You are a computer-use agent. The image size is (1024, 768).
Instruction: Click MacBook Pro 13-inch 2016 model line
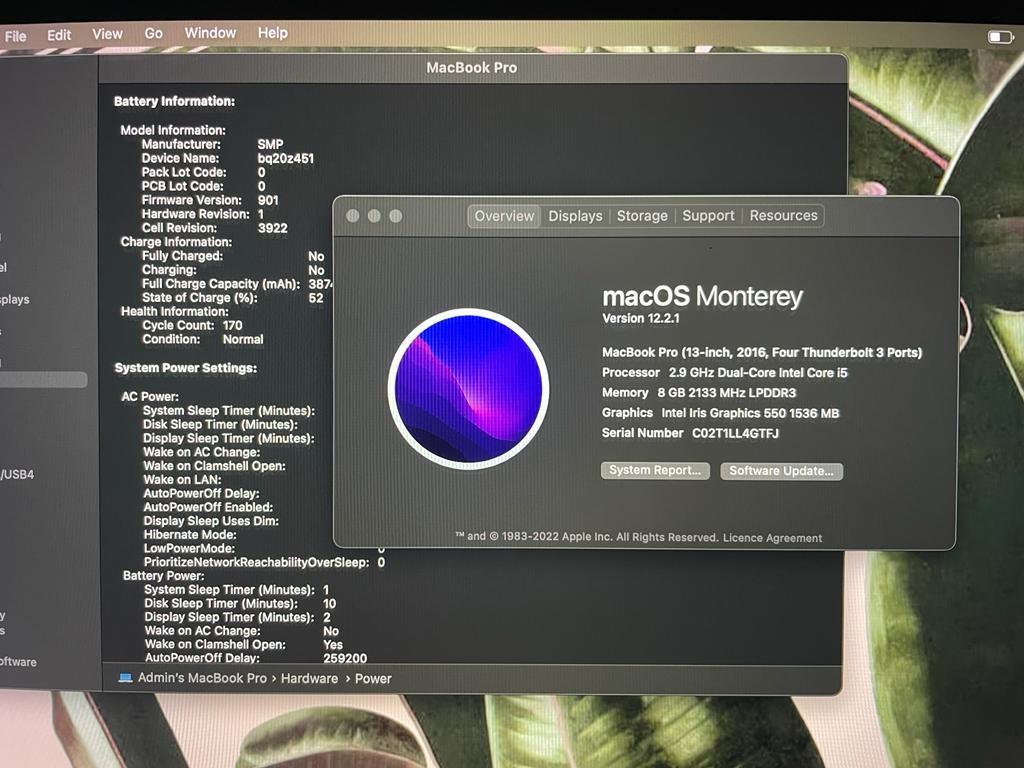pos(761,352)
